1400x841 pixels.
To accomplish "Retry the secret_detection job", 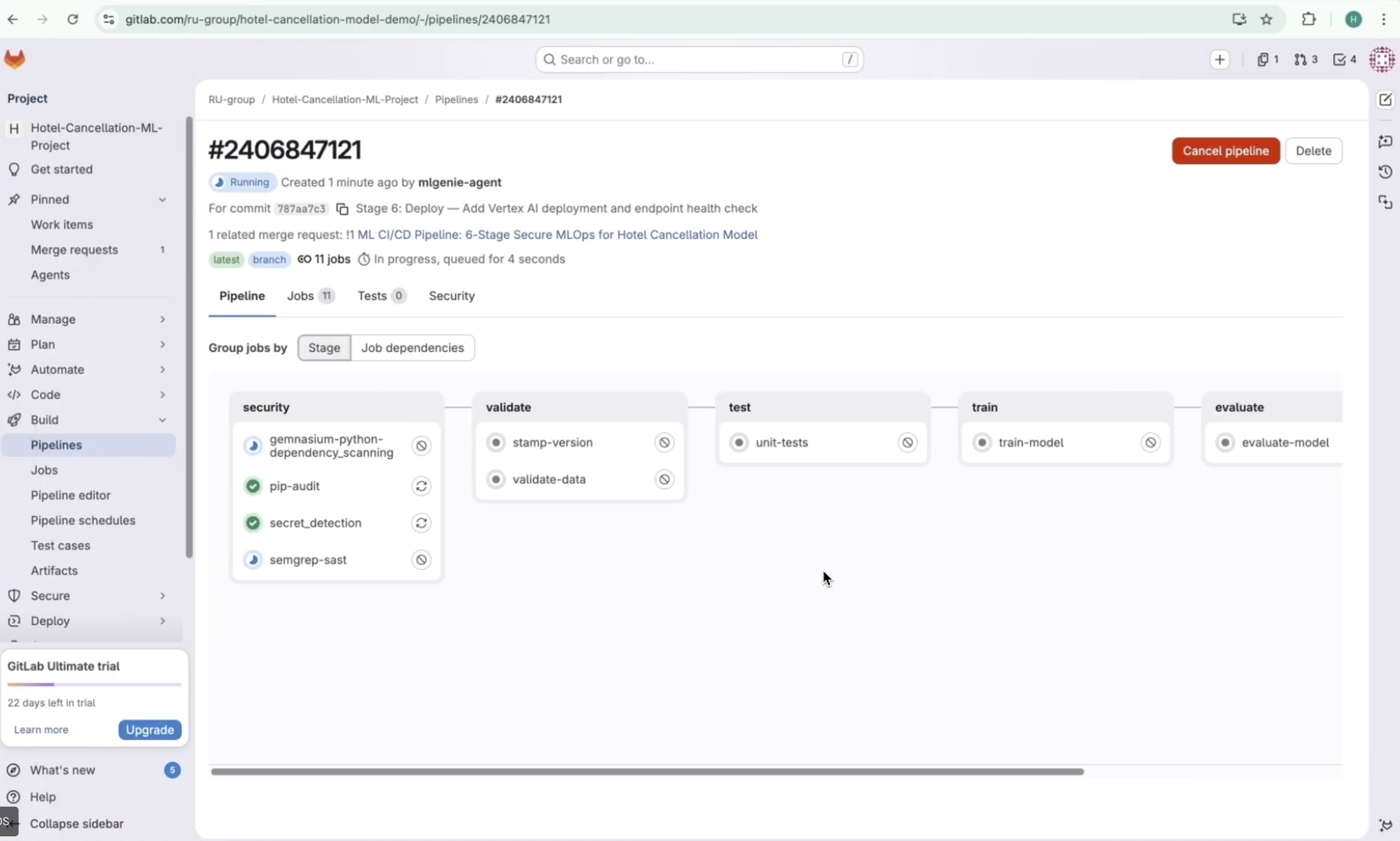I will [421, 523].
